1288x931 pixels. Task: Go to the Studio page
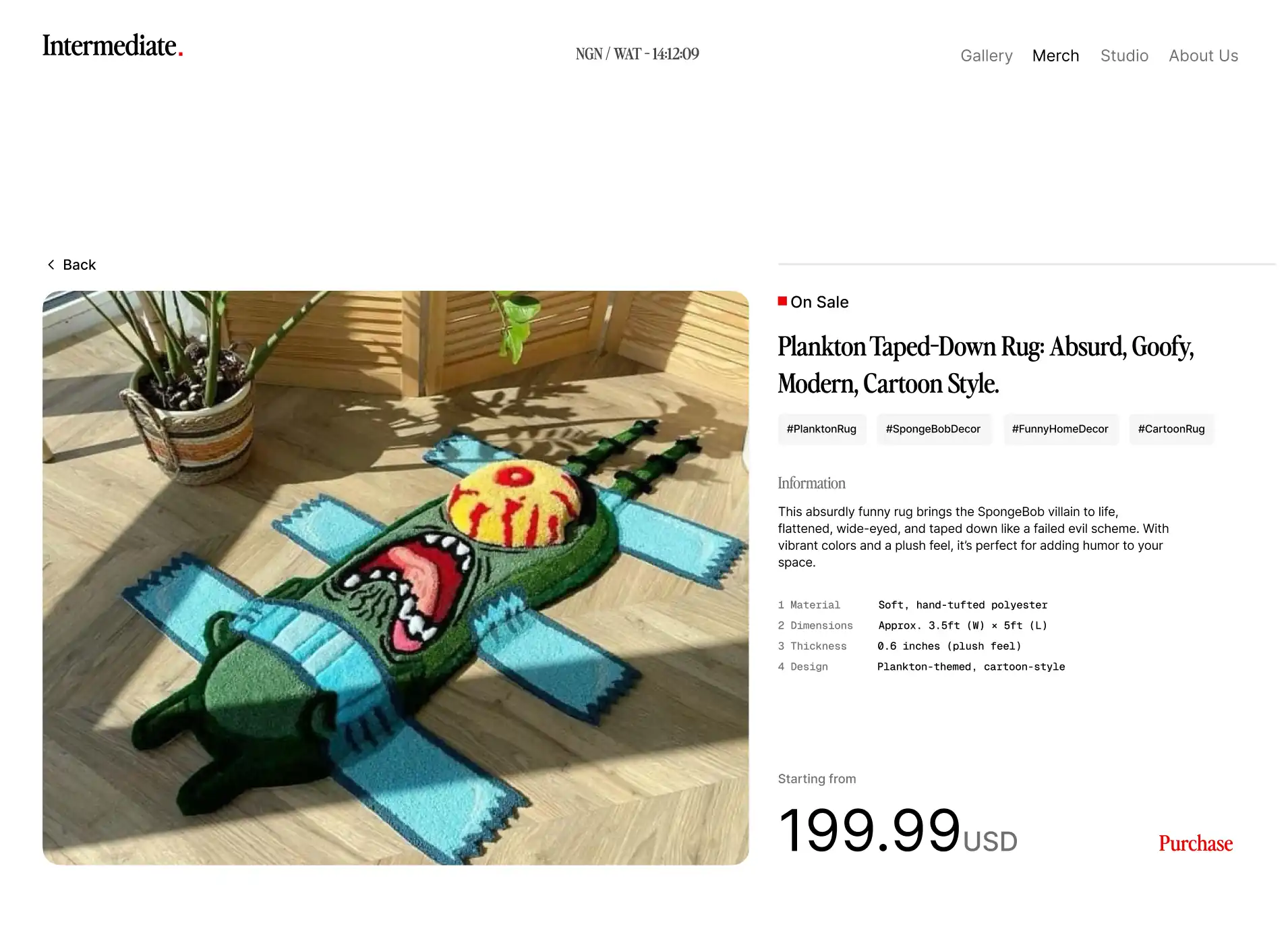[1123, 56]
